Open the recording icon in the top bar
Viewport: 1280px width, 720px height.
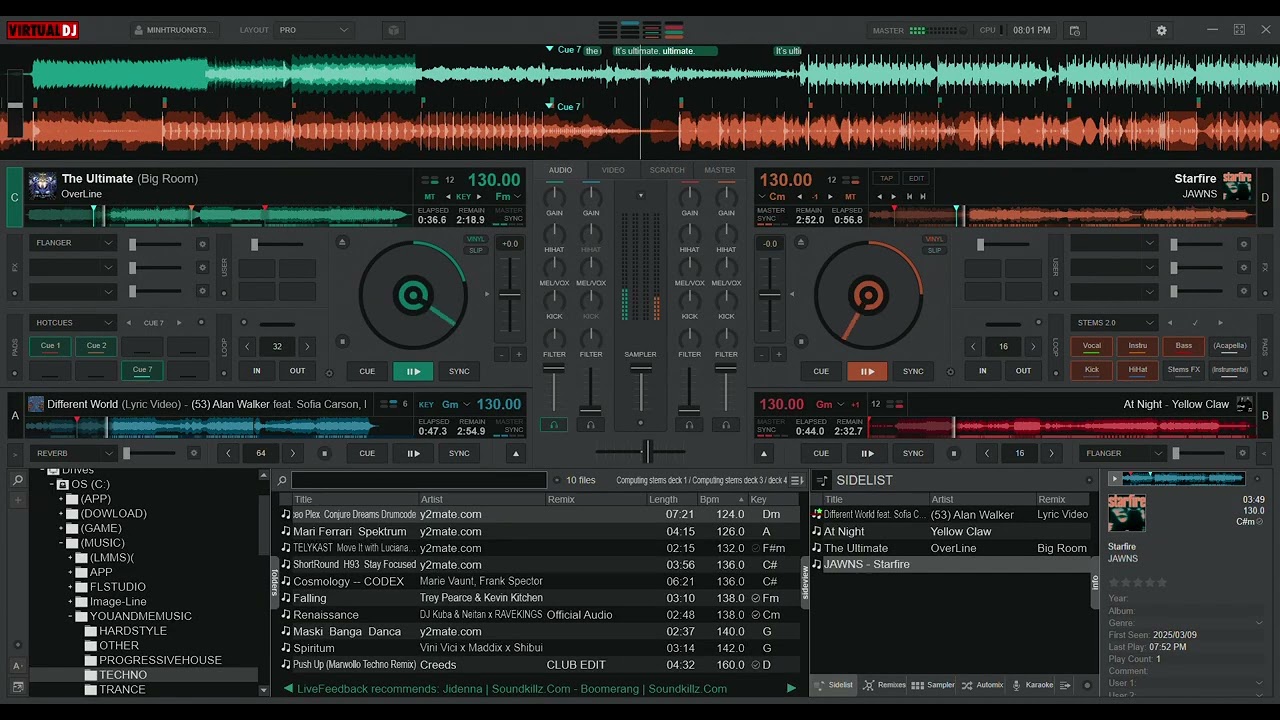pyautogui.click(x=1075, y=30)
